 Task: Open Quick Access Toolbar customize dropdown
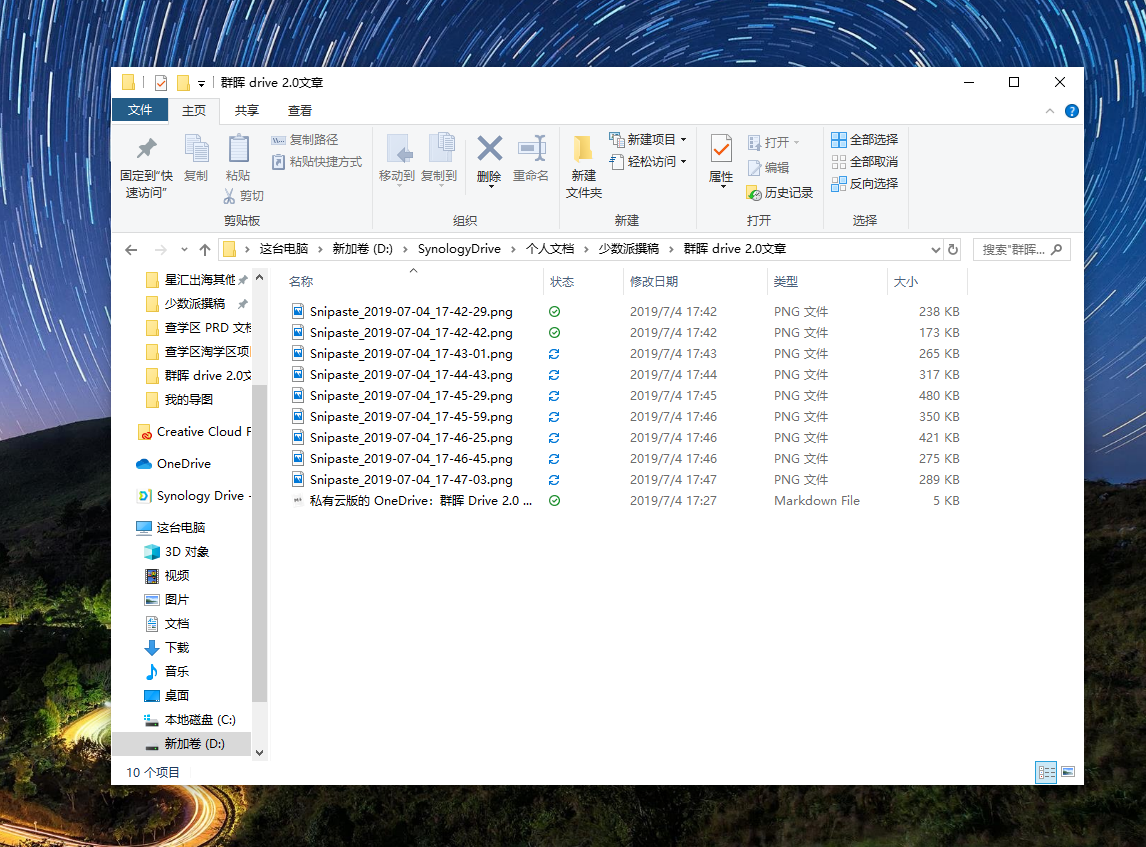click(x=202, y=83)
